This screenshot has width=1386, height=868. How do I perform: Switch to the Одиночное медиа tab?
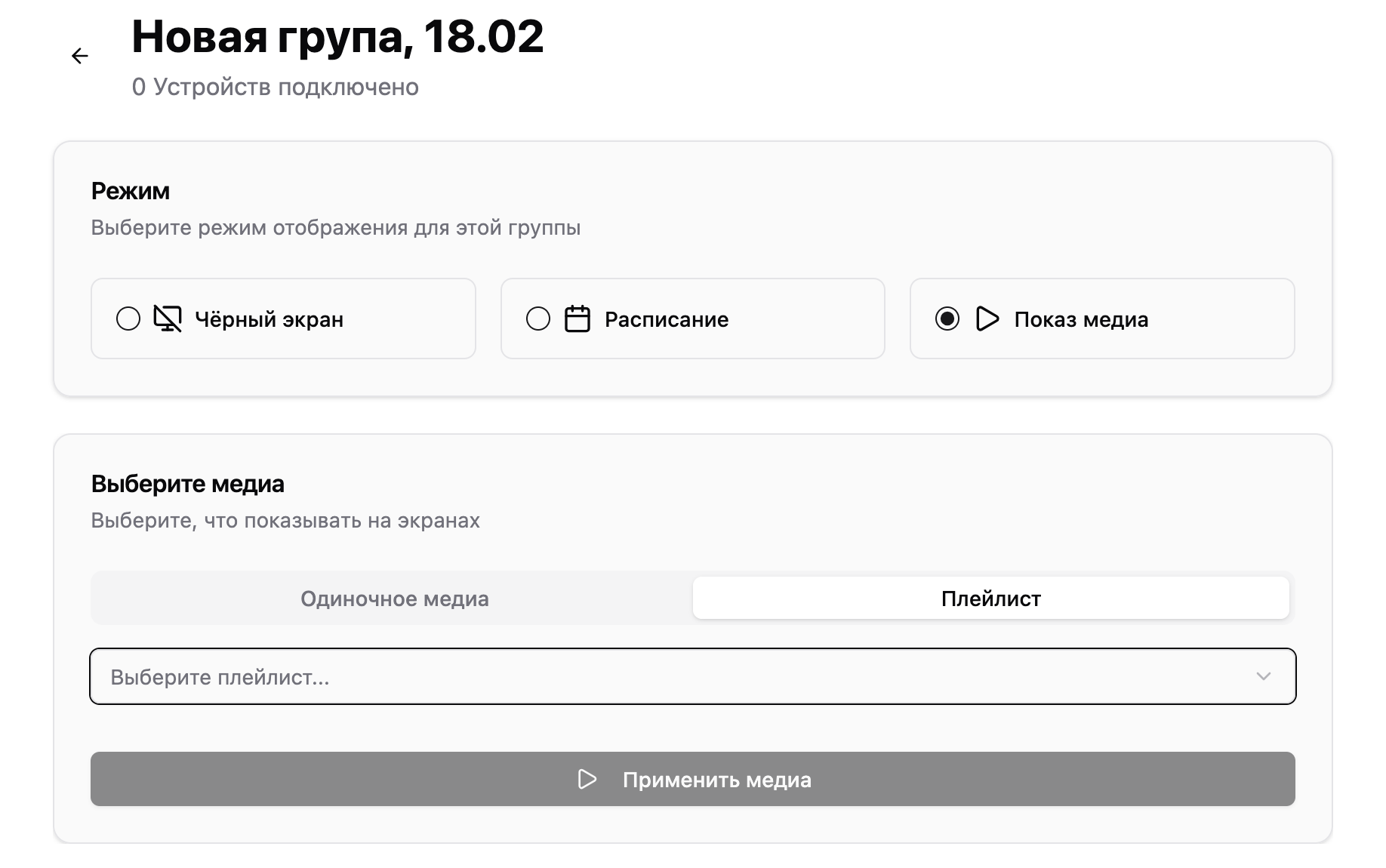(394, 599)
